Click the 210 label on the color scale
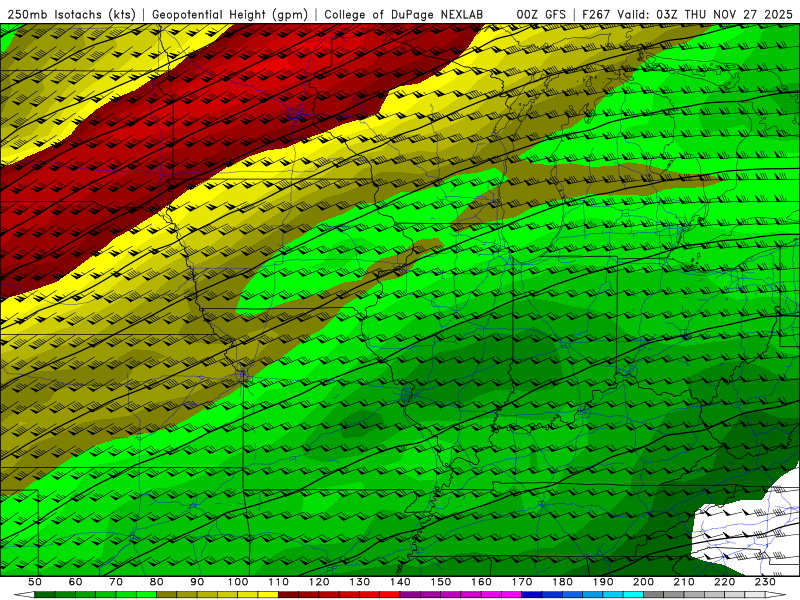The width and height of the screenshot is (800, 600). (x=684, y=582)
